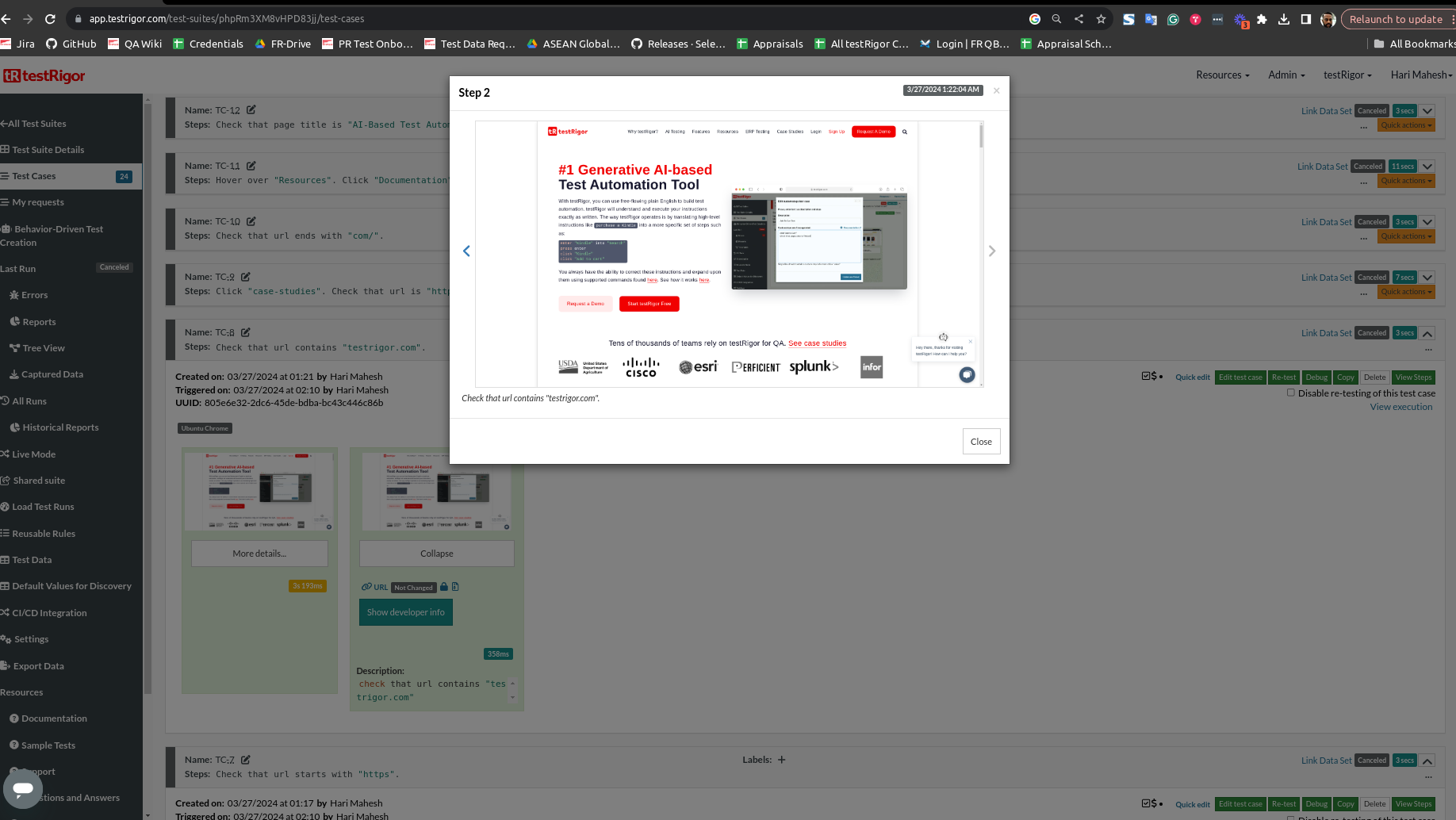The image size is (1456, 820).
Task: Open Hari Mahesh user menu
Action: coord(1420,75)
